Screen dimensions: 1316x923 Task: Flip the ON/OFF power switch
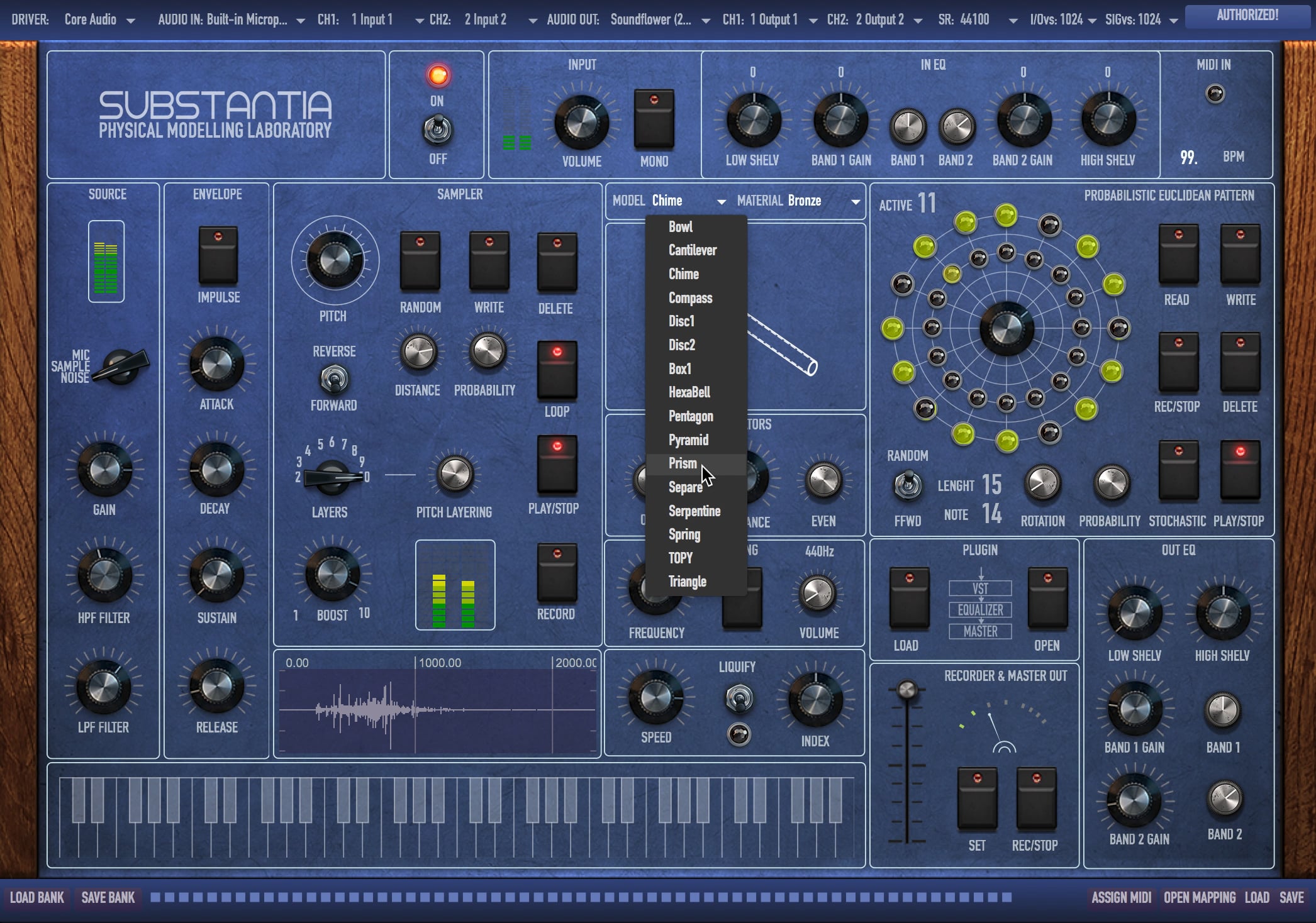[437, 130]
